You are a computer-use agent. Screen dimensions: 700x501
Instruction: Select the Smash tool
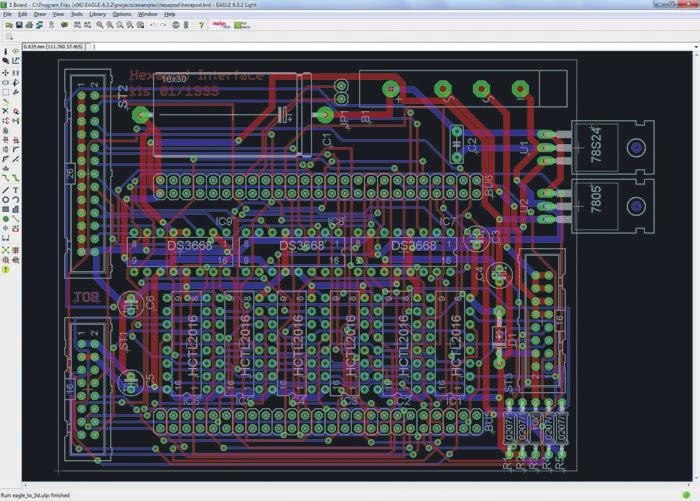[x=6, y=149]
